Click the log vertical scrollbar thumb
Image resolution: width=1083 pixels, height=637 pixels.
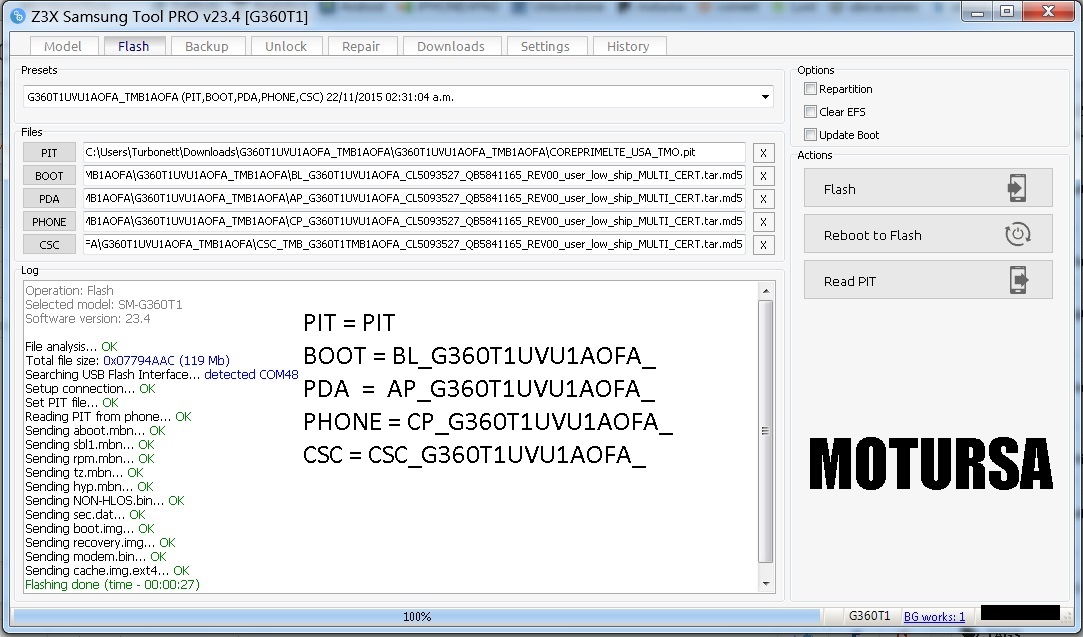pyautogui.click(x=766, y=431)
